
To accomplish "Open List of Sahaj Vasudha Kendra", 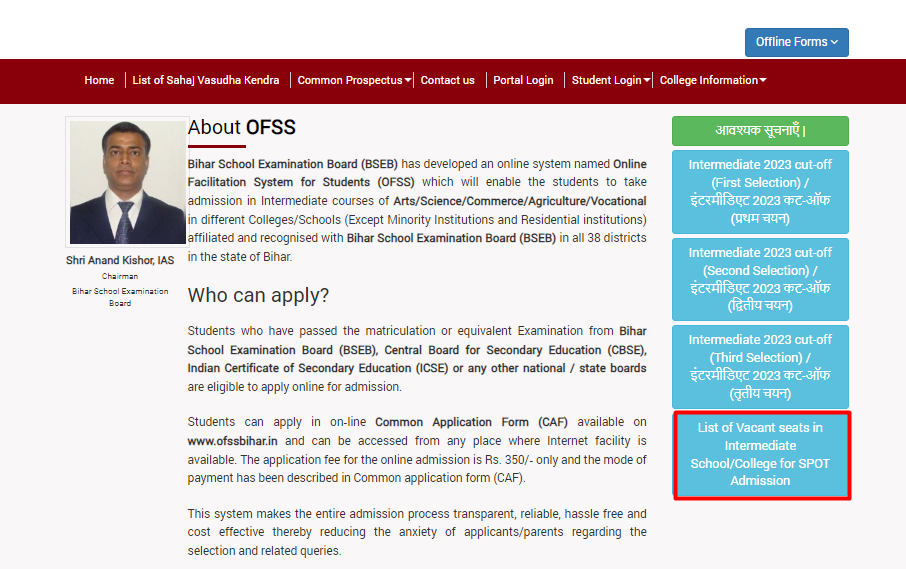I will [x=206, y=80].
